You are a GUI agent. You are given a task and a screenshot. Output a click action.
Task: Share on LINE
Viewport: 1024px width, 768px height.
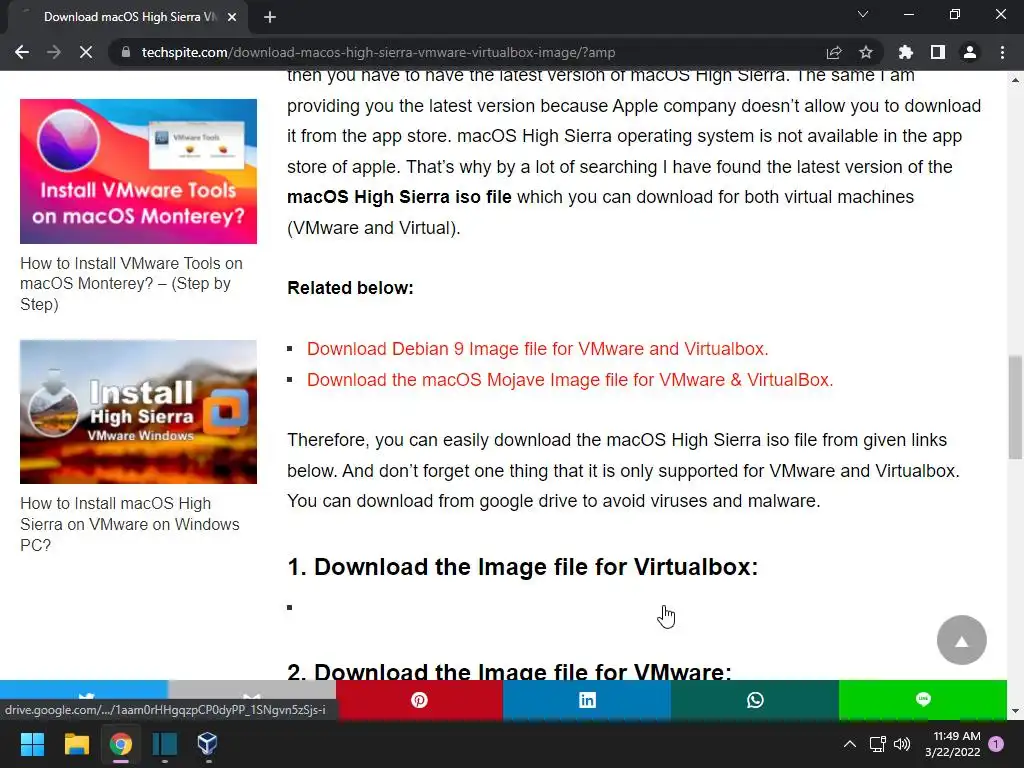(x=923, y=700)
